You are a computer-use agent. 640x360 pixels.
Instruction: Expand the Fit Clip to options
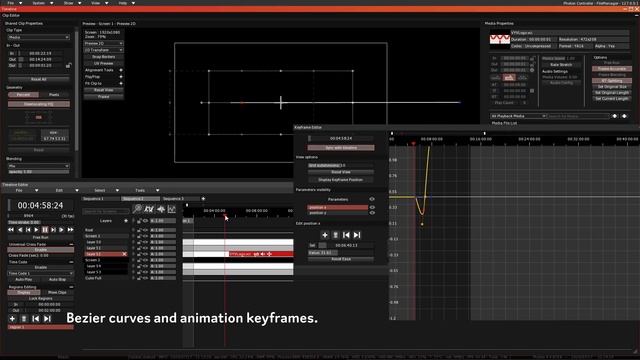(x=121, y=83)
